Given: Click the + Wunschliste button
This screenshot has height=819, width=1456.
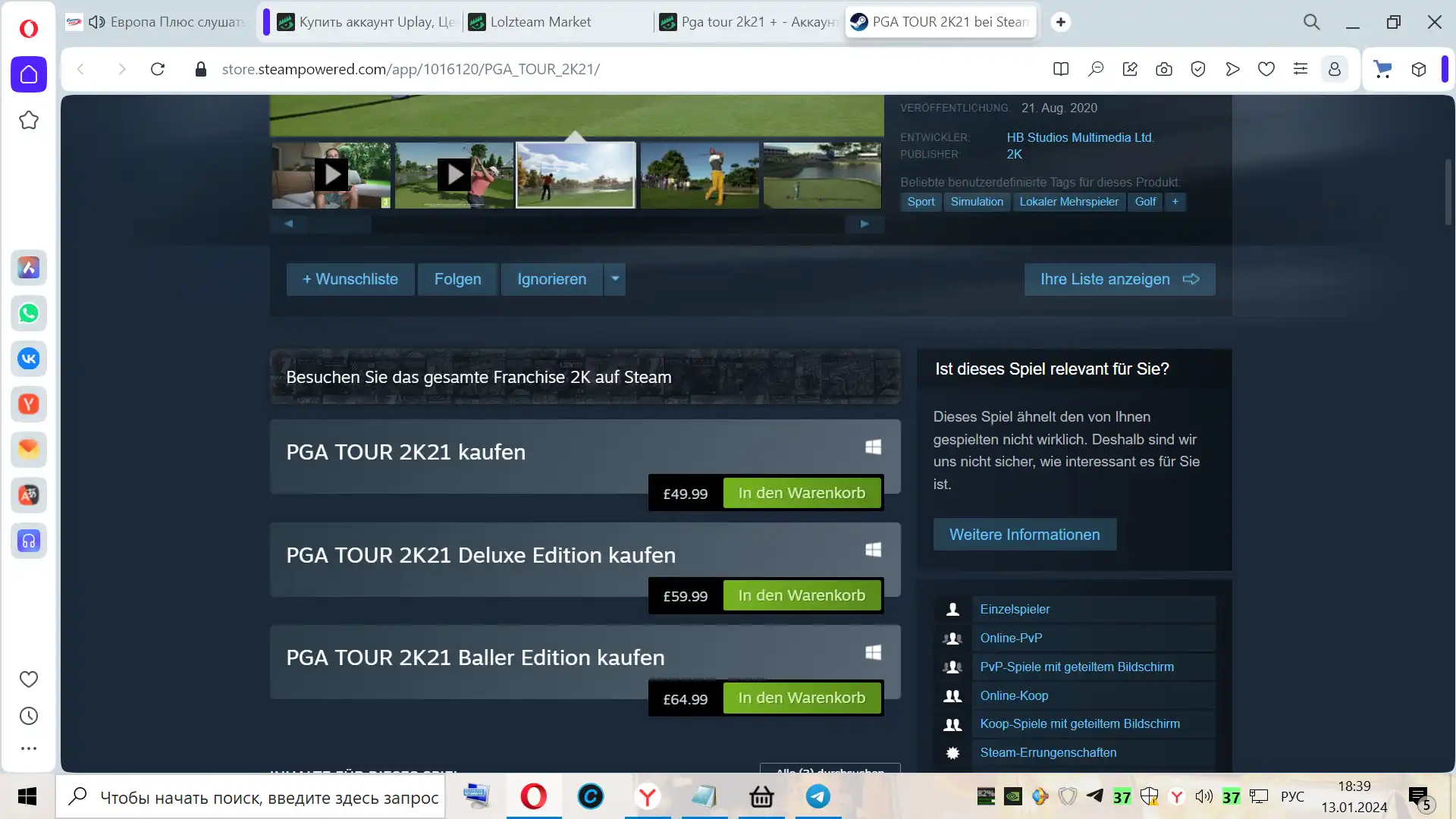Looking at the screenshot, I should pyautogui.click(x=350, y=279).
